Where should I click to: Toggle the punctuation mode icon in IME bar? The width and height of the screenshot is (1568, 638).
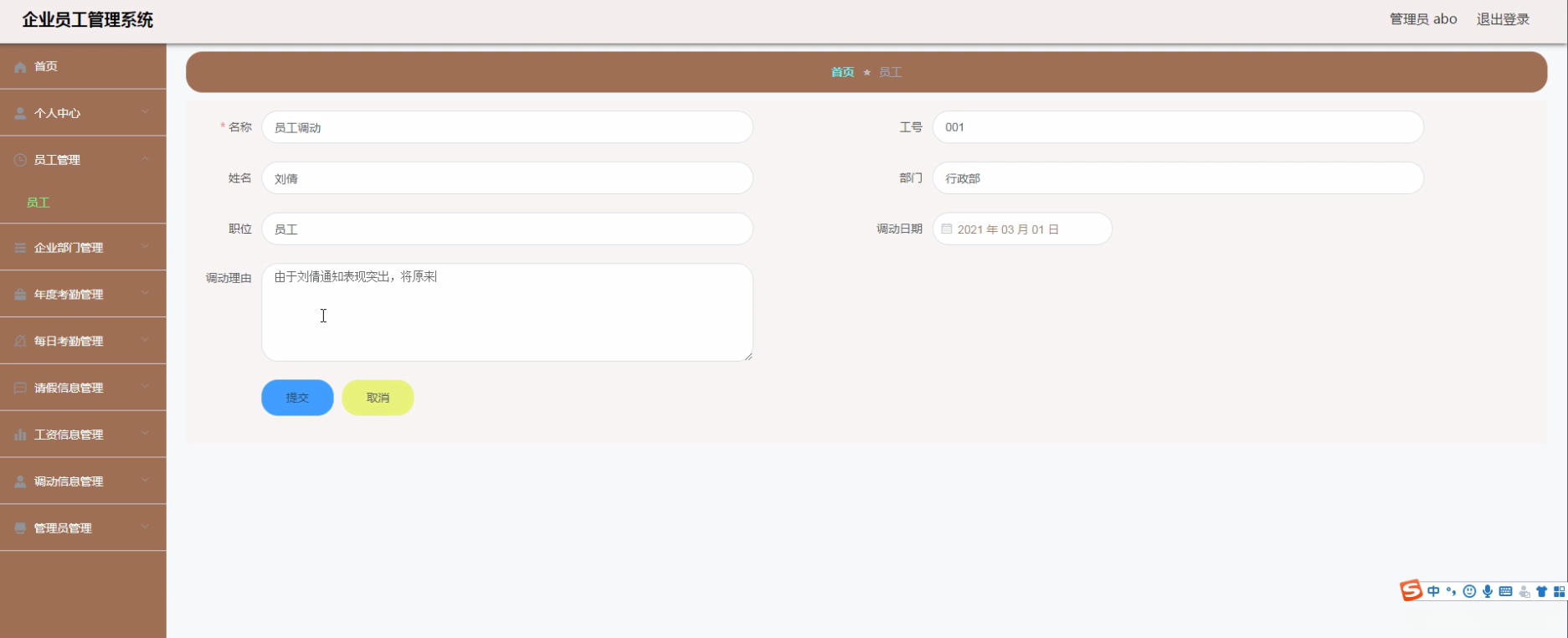point(1451,592)
